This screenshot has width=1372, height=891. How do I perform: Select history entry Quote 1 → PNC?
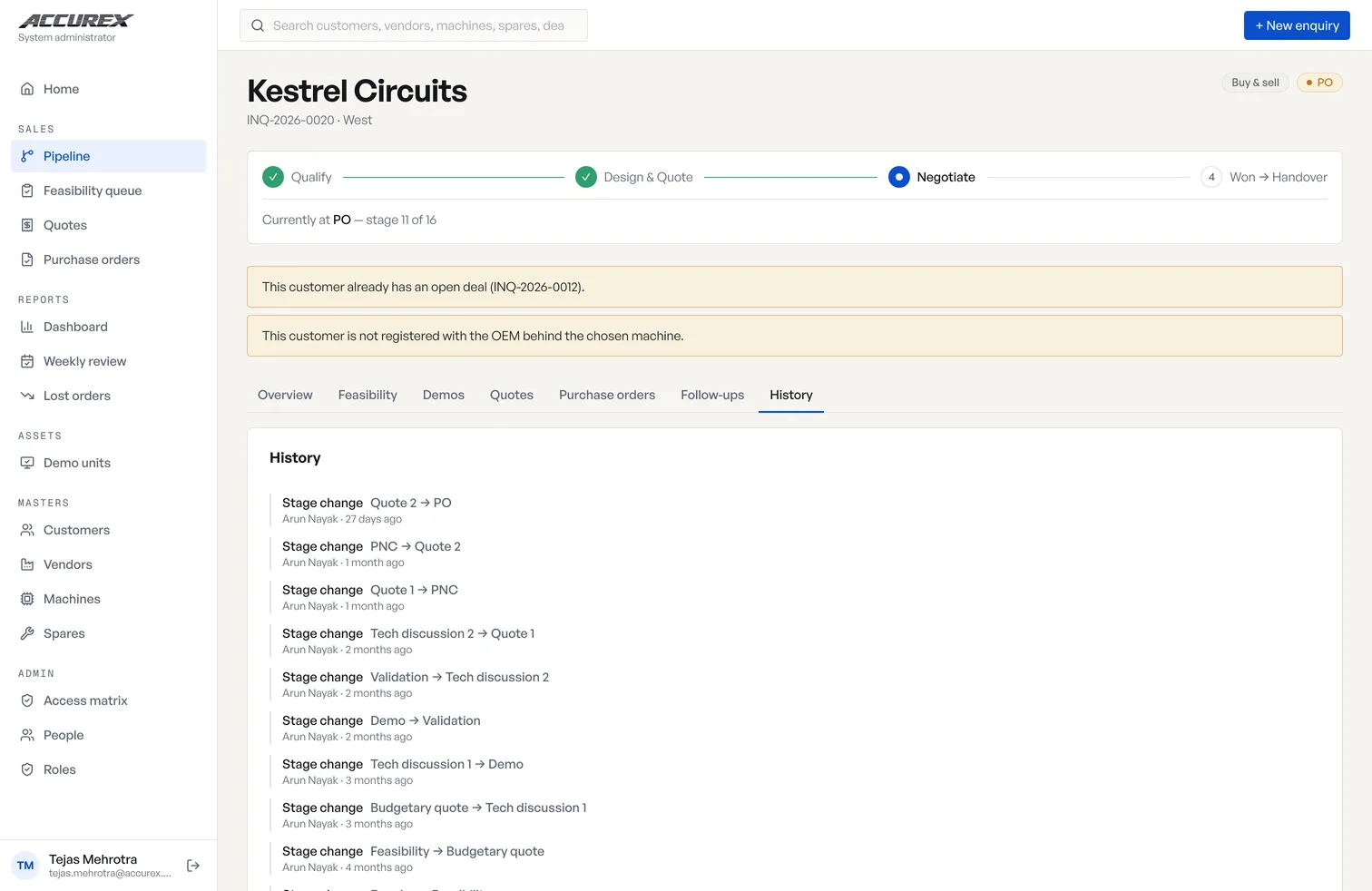click(414, 590)
